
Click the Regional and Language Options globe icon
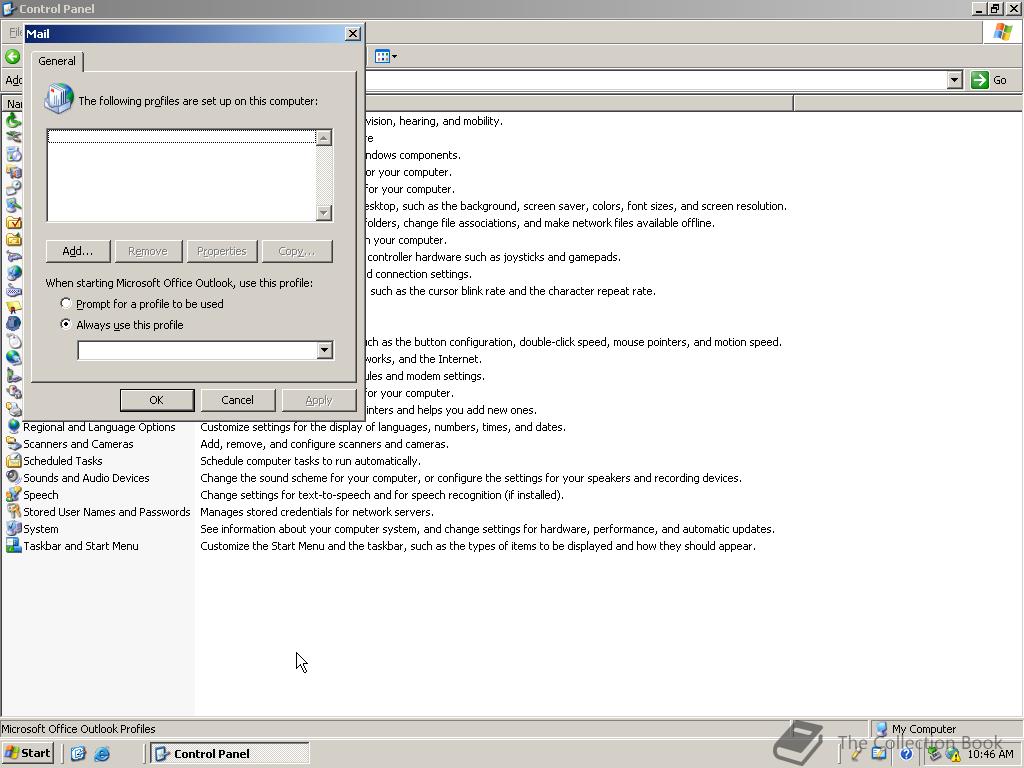[13, 426]
